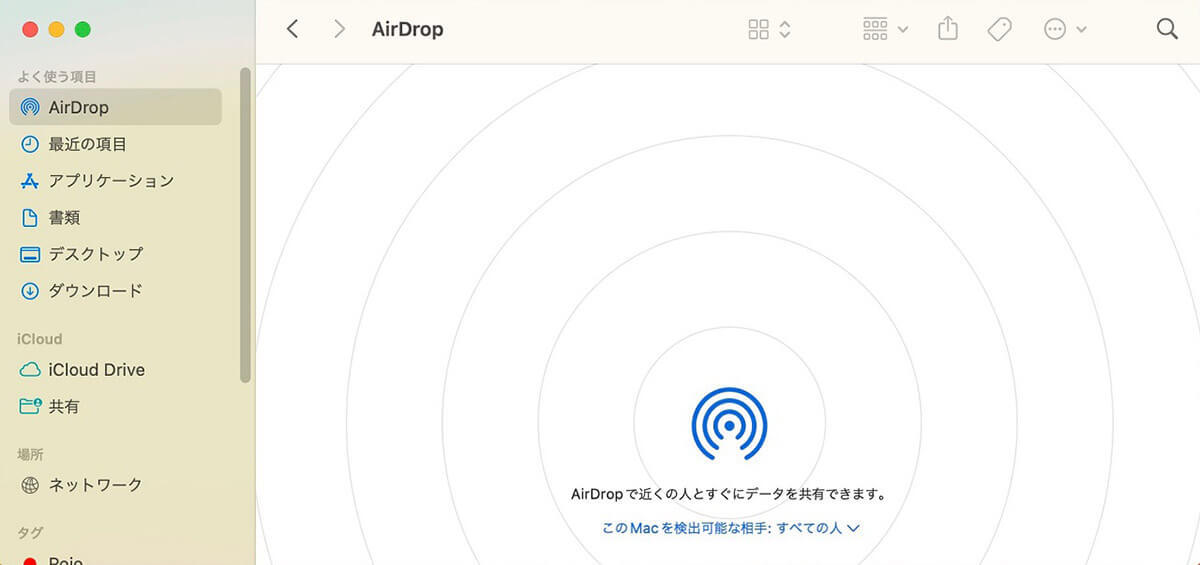The image size is (1200, 565).
Task: Click the clock icon beside 最近の項目
Action: tap(30, 144)
